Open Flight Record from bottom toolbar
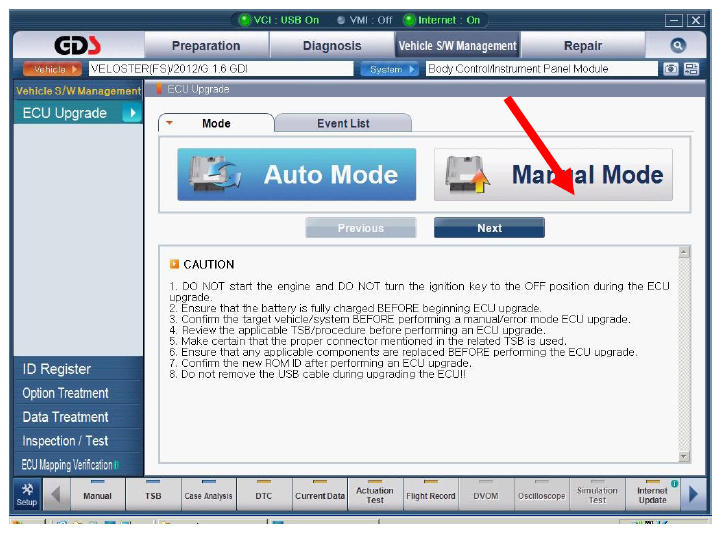The image size is (721, 533). pos(430,494)
